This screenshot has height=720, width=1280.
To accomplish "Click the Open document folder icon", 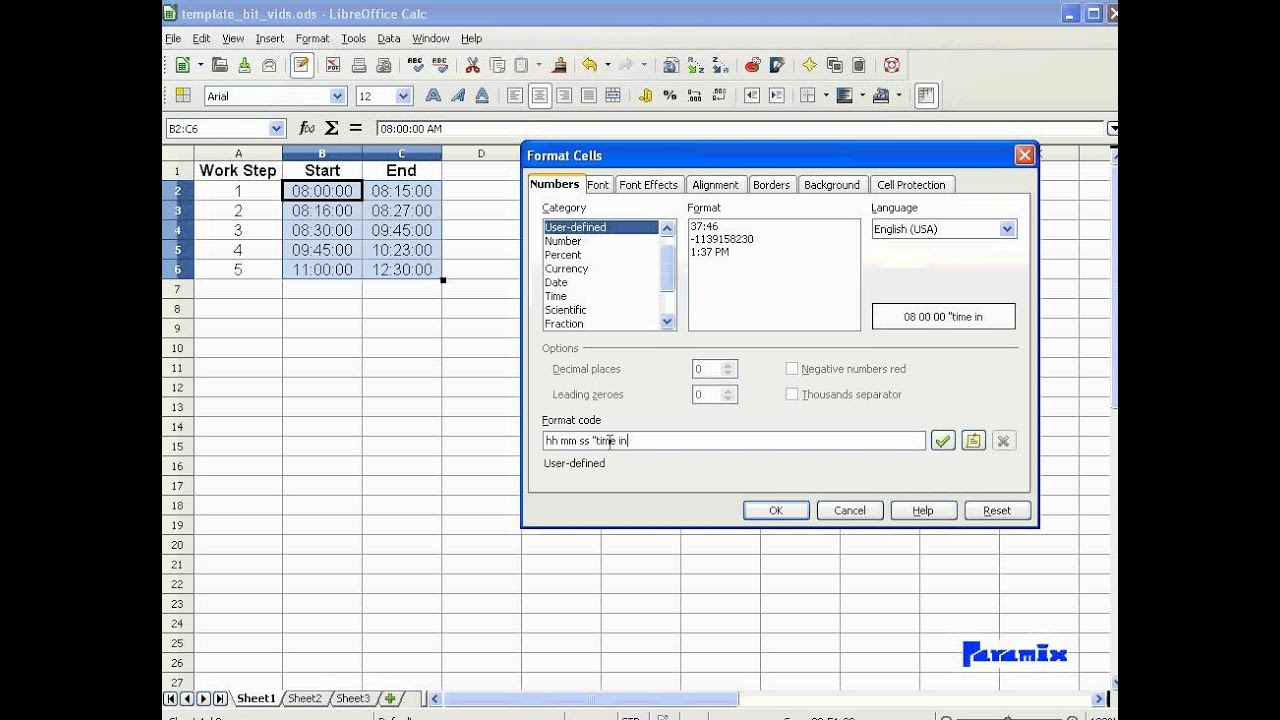I will point(220,65).
